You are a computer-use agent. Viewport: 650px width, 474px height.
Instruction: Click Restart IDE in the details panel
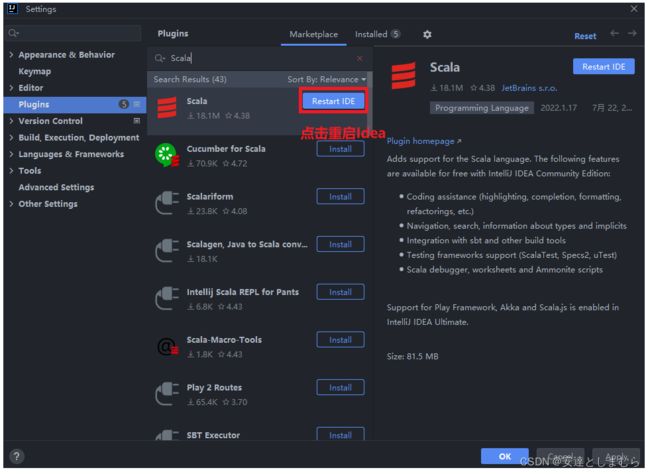[603, 67]
